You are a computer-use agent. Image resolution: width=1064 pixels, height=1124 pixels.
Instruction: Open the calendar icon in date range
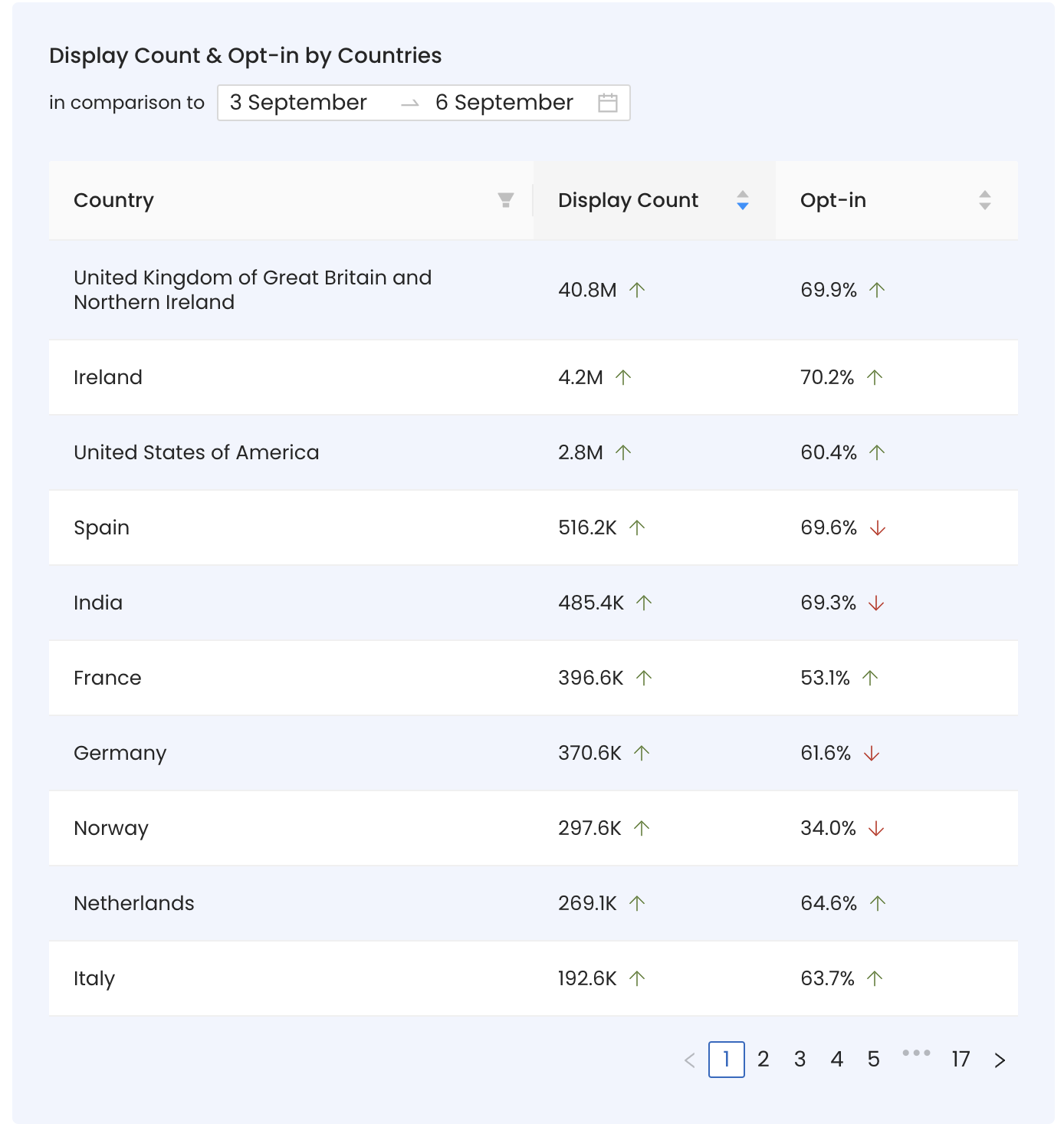coord(607,103)
